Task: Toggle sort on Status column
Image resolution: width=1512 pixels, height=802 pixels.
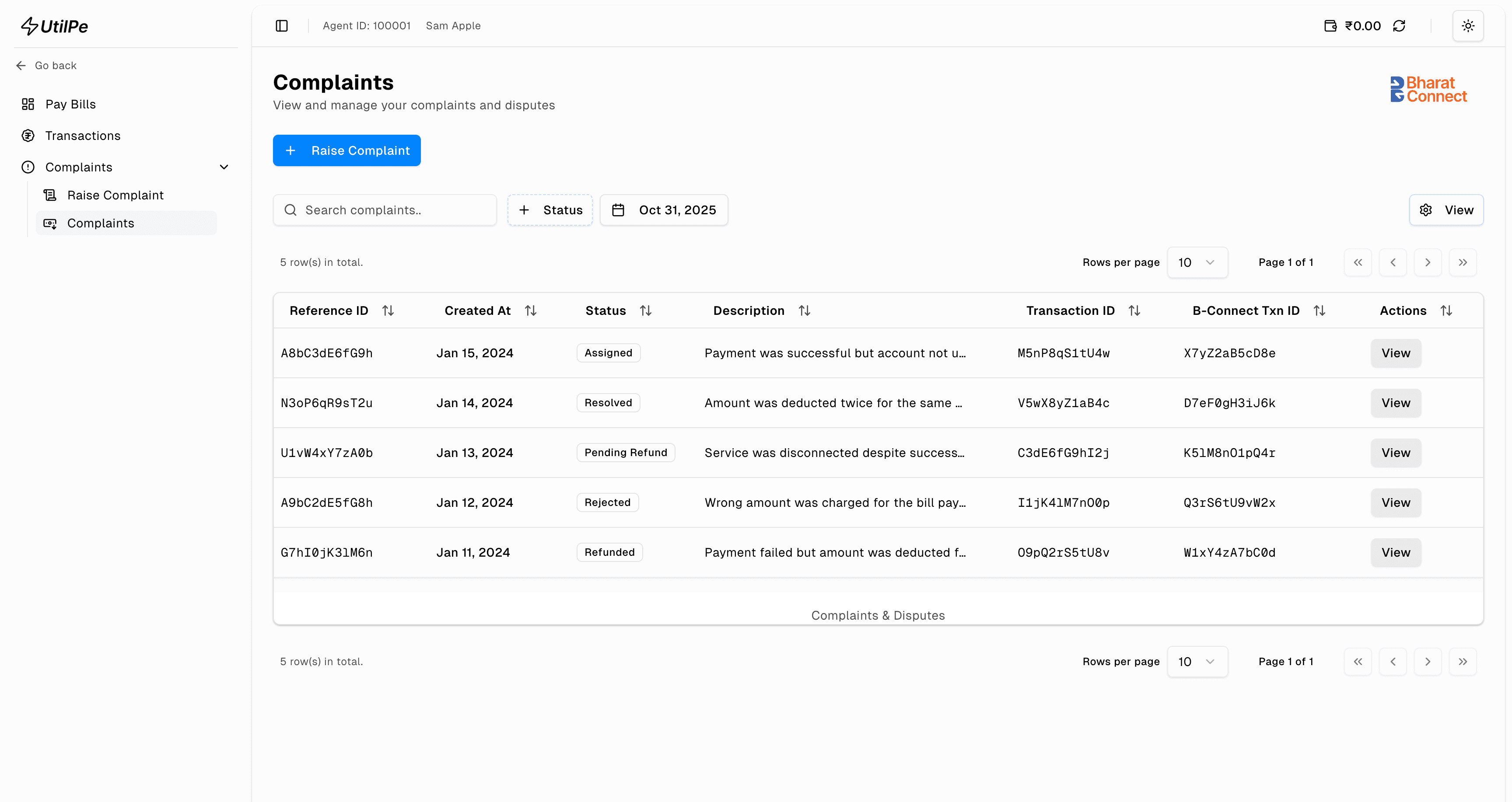Action: tap(646, 310)
